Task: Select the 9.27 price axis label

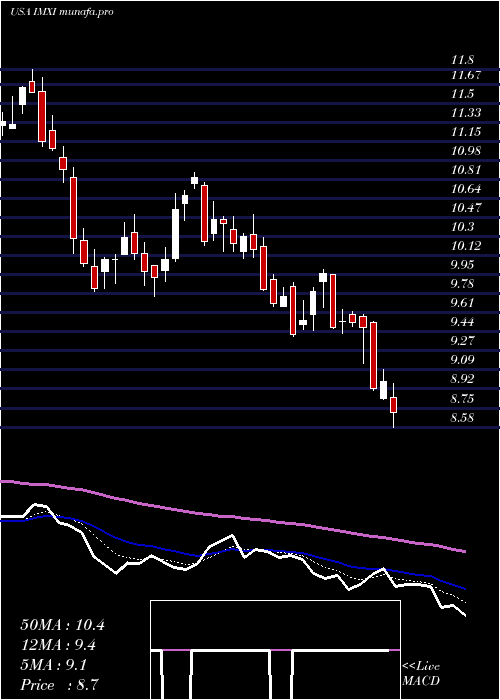Action: (463, 341)
